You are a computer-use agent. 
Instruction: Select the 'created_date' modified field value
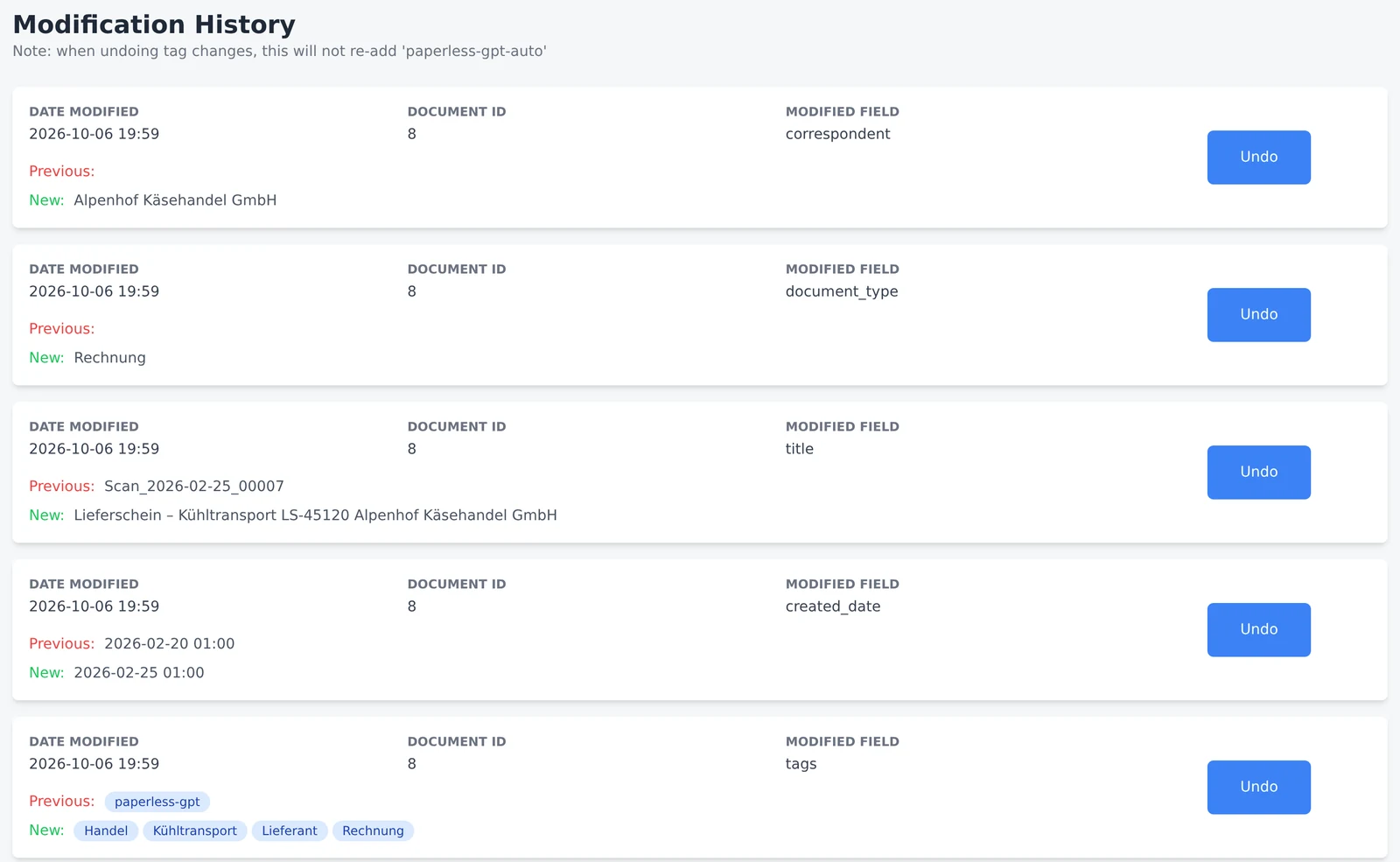[x=833, y=606]
